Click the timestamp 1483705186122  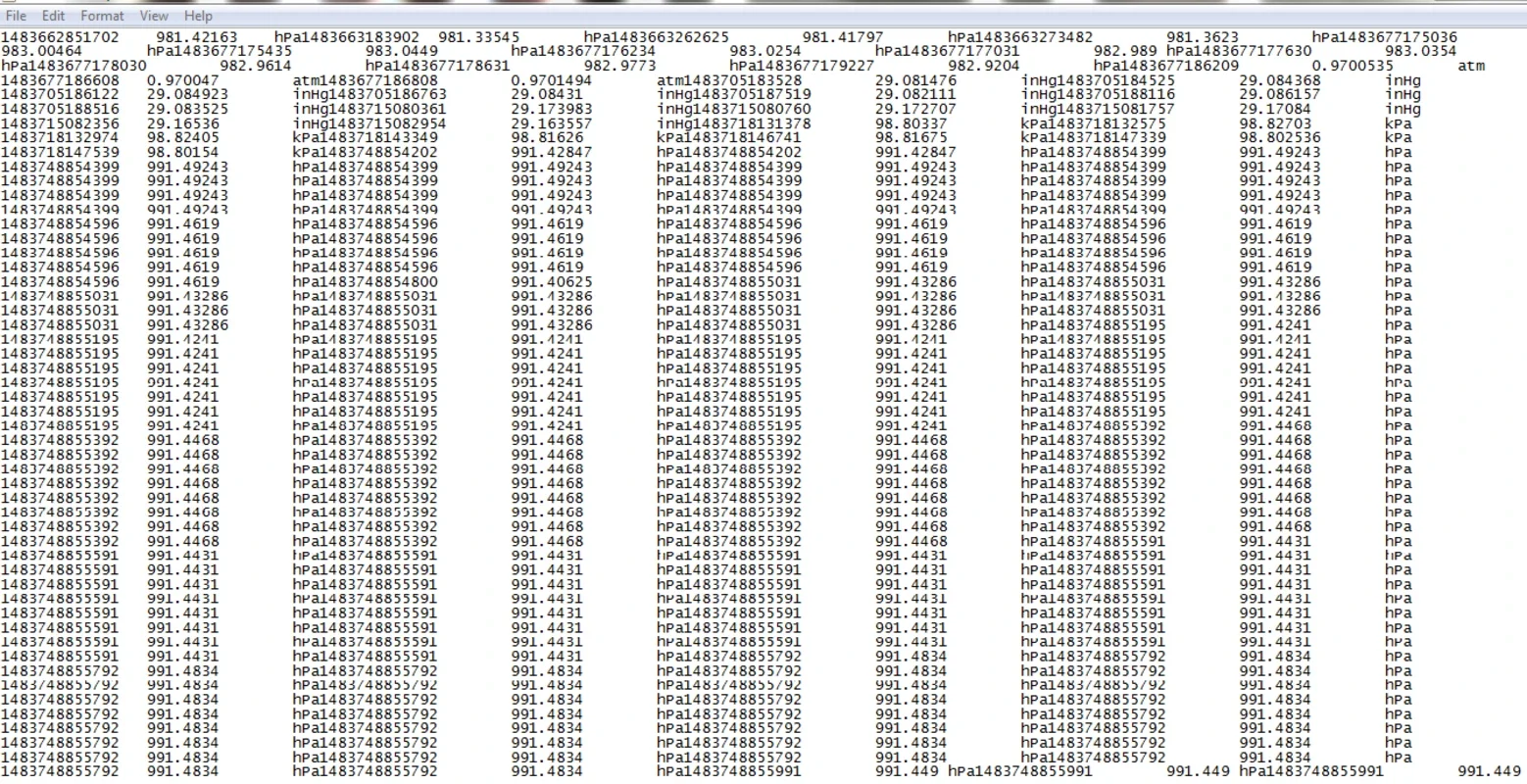coord(60,94)
